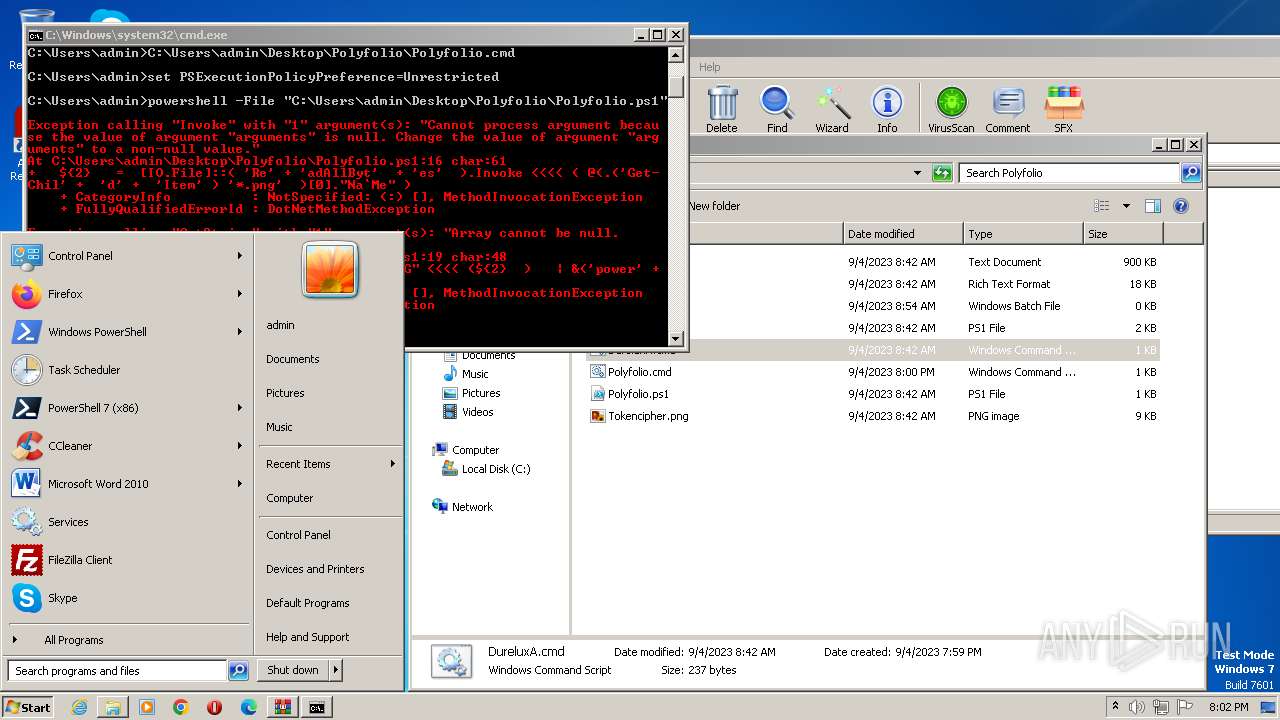Open WinRAR archive Info

click(887, 108)
